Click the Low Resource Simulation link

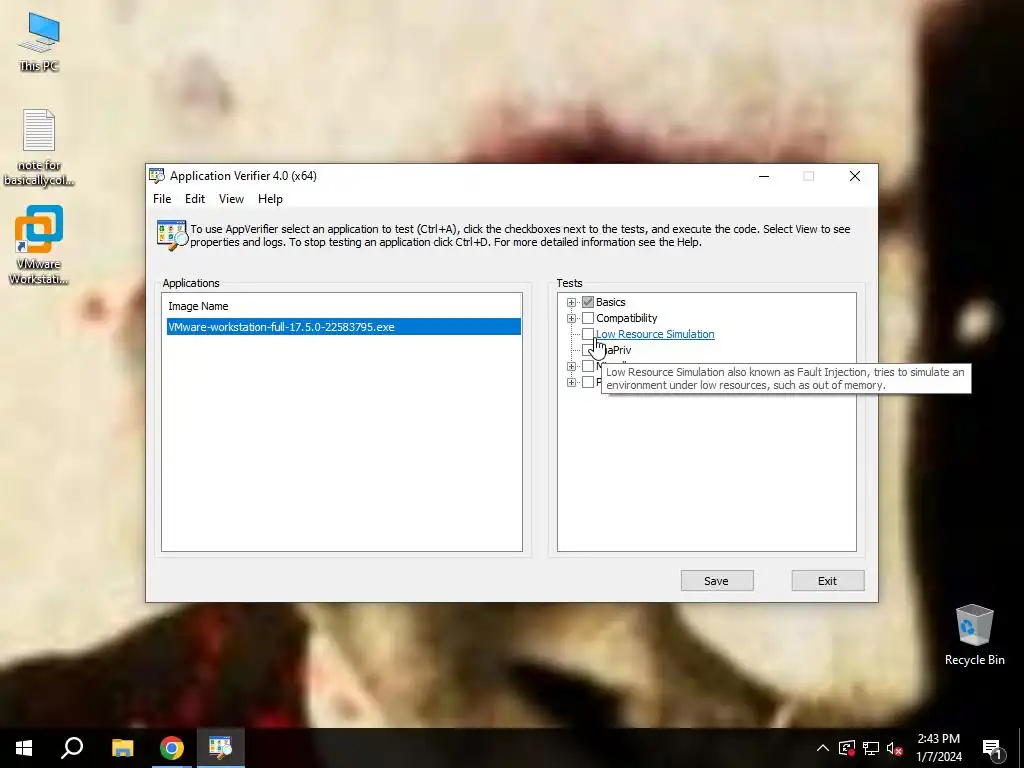(x=655, y=334)
